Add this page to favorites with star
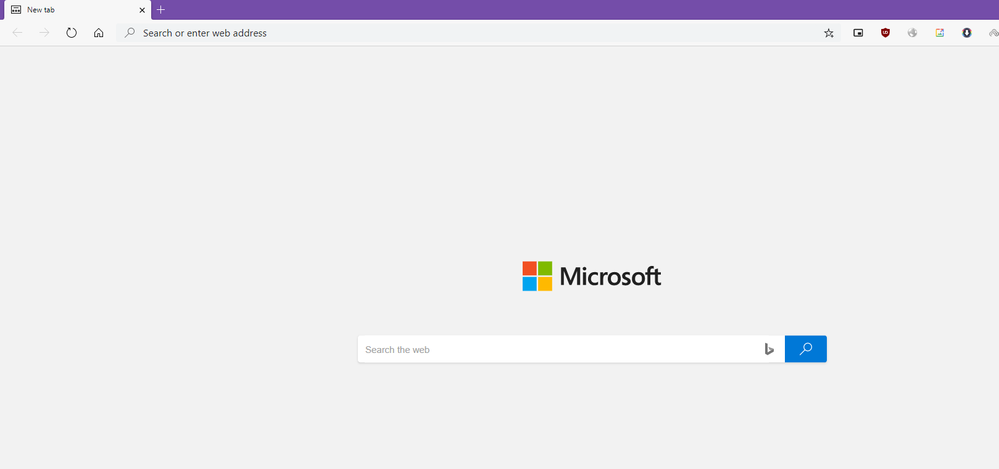 tap(829, 33)
